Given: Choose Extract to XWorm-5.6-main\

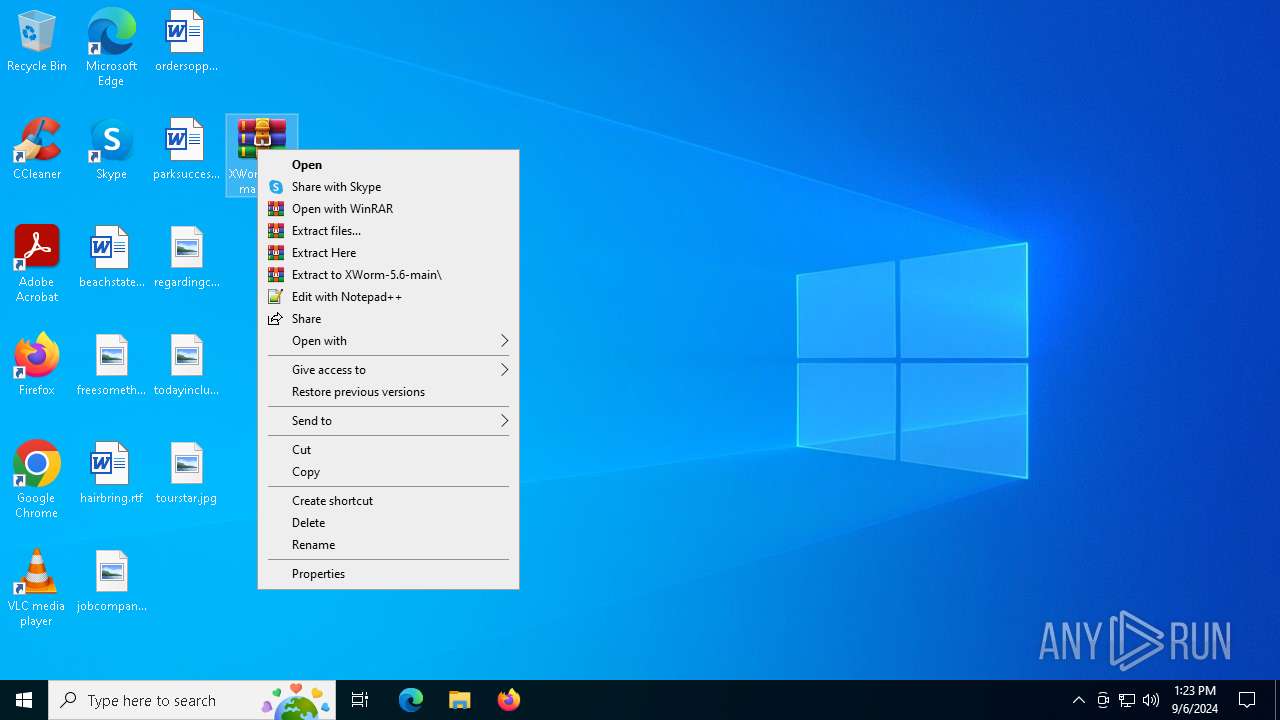Looking at the screenshot, I should click(x=388, y=275).
